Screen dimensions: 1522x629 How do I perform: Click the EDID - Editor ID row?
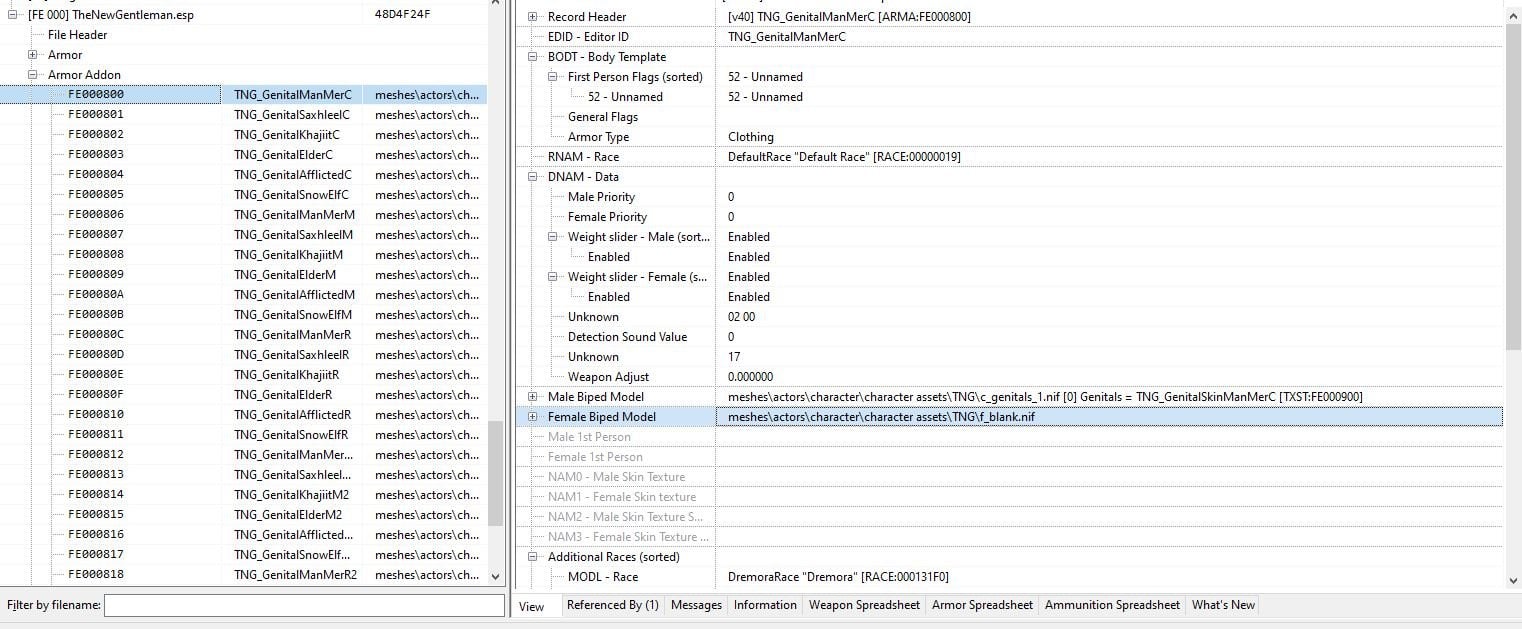pyautogui.click(x=1009, y=37)
